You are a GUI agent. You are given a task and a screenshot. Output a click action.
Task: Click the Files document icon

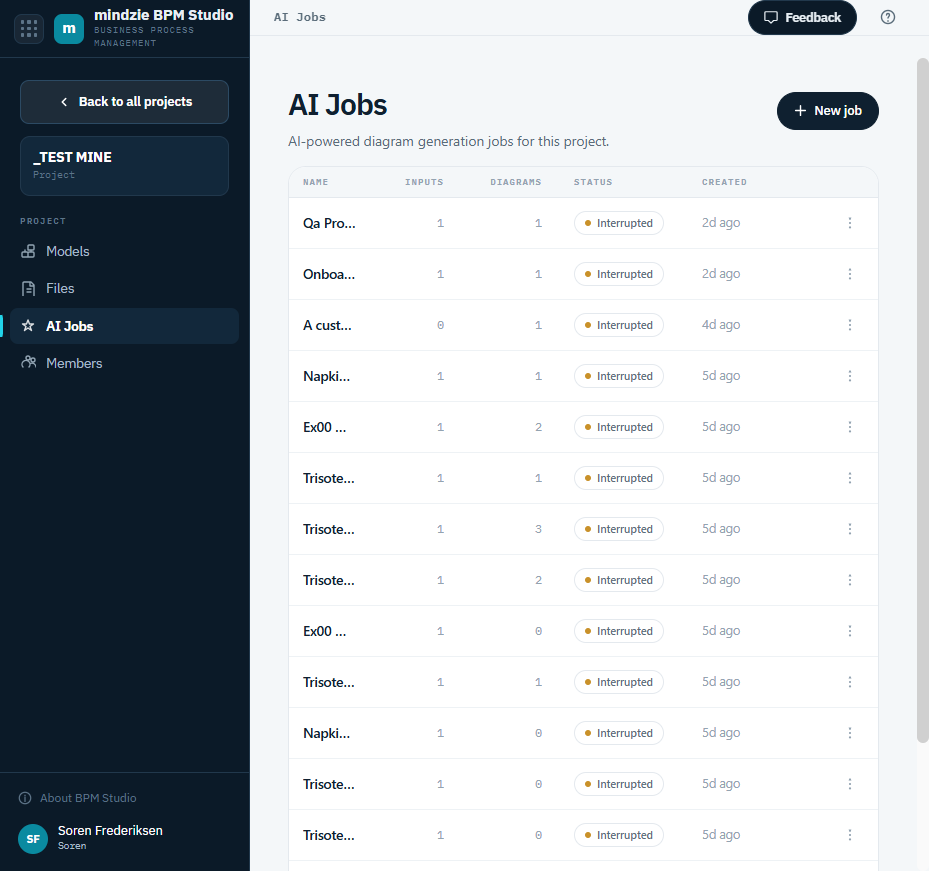pyautogui.click(x=28, y=289)
